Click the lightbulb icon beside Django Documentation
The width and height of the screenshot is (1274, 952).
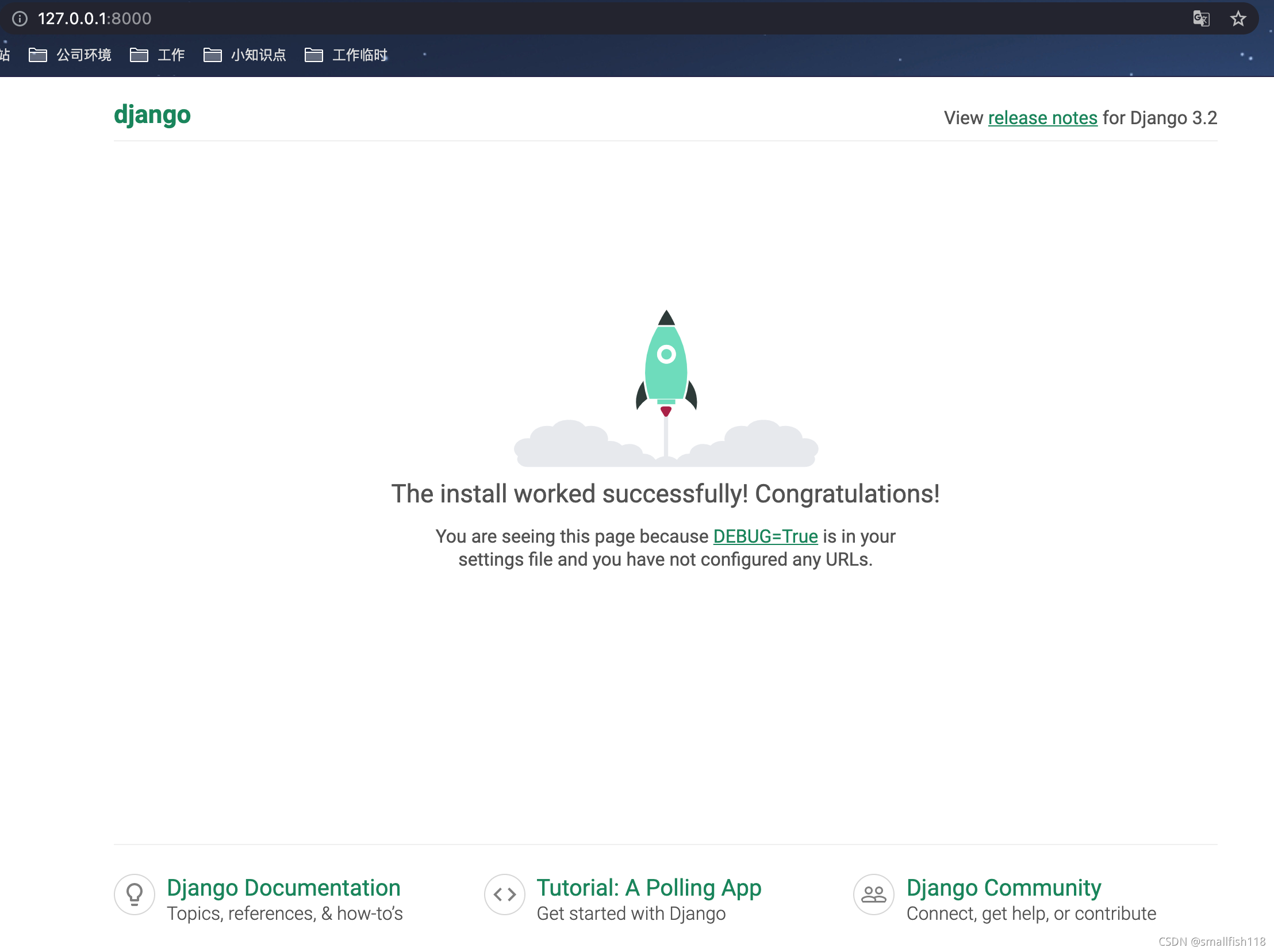tap(133, 895)
